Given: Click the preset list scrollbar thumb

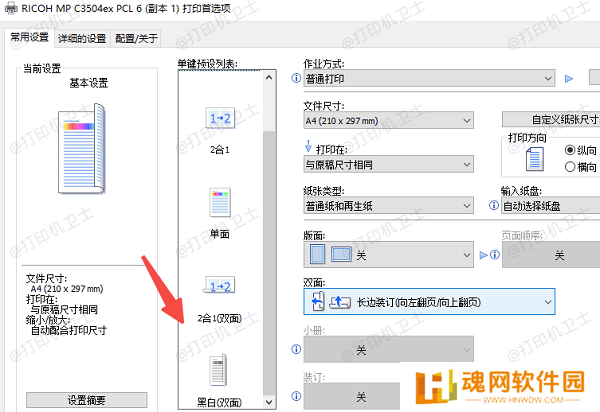Looking at the screenshot, I should (x=269, y=262).
